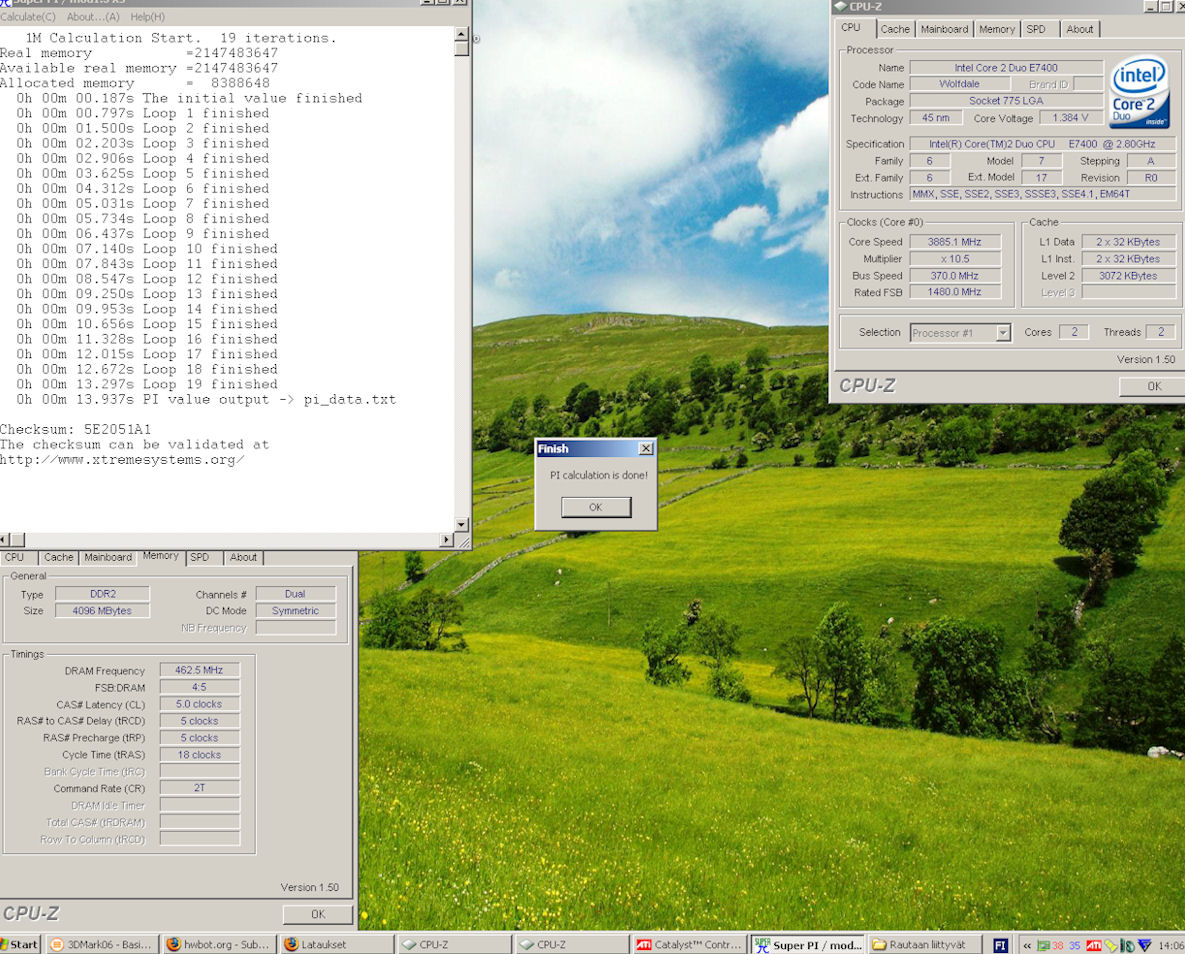The image size is (1185, 954).
Task: Open Processor #1 selection dropdown
Action: [1003, 333]
